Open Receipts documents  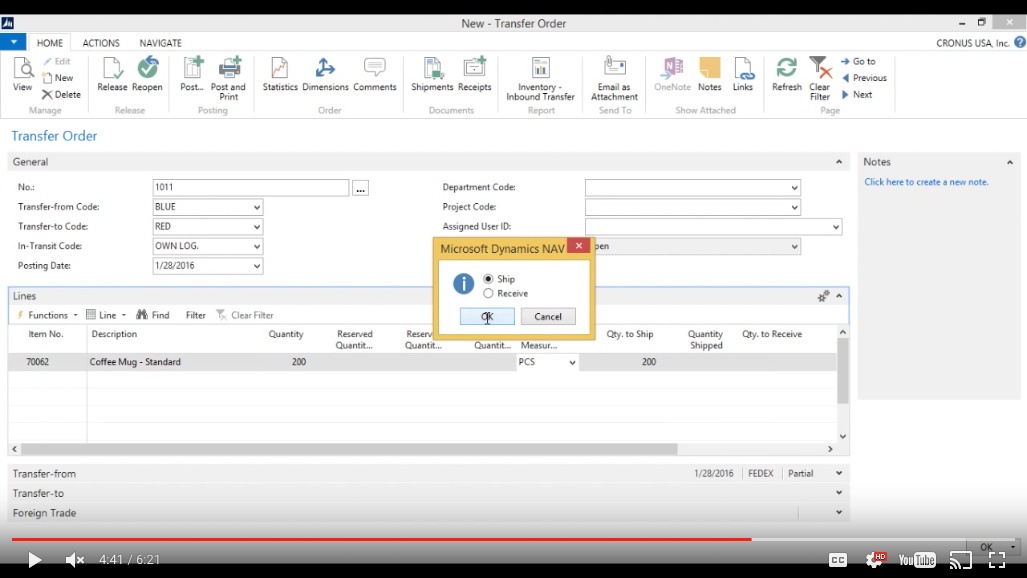(x=474, y=74)
